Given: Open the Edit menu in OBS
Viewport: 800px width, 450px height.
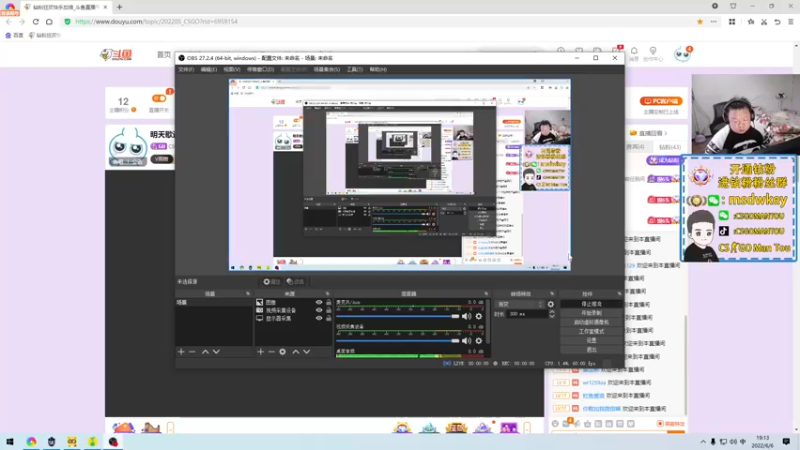Looking at the screenshot, I should point(209,69).
